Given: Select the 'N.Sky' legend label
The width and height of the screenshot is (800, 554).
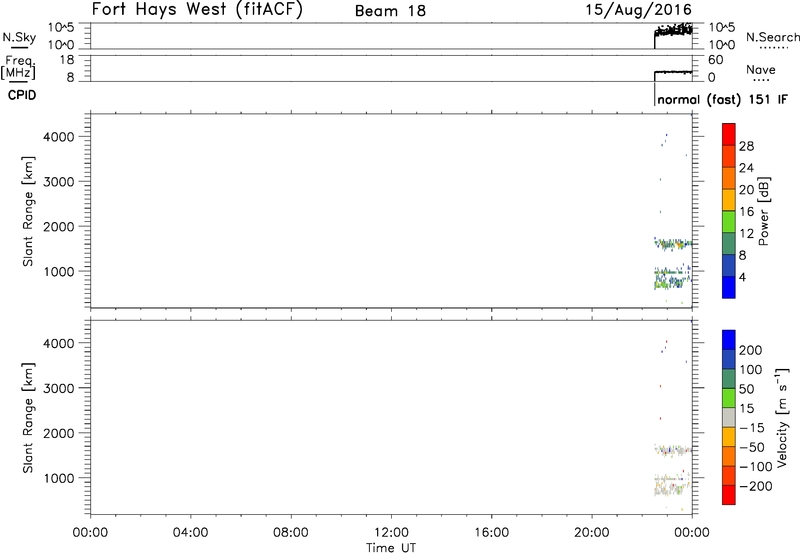Looking at the screenshot, I should pos(19,37).
